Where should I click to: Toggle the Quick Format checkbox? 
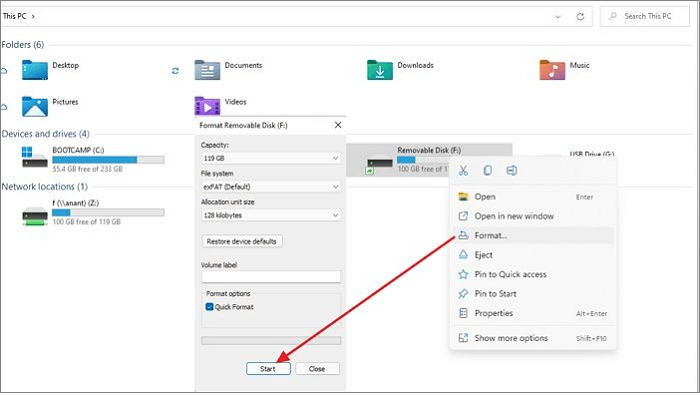pos(209,307)
